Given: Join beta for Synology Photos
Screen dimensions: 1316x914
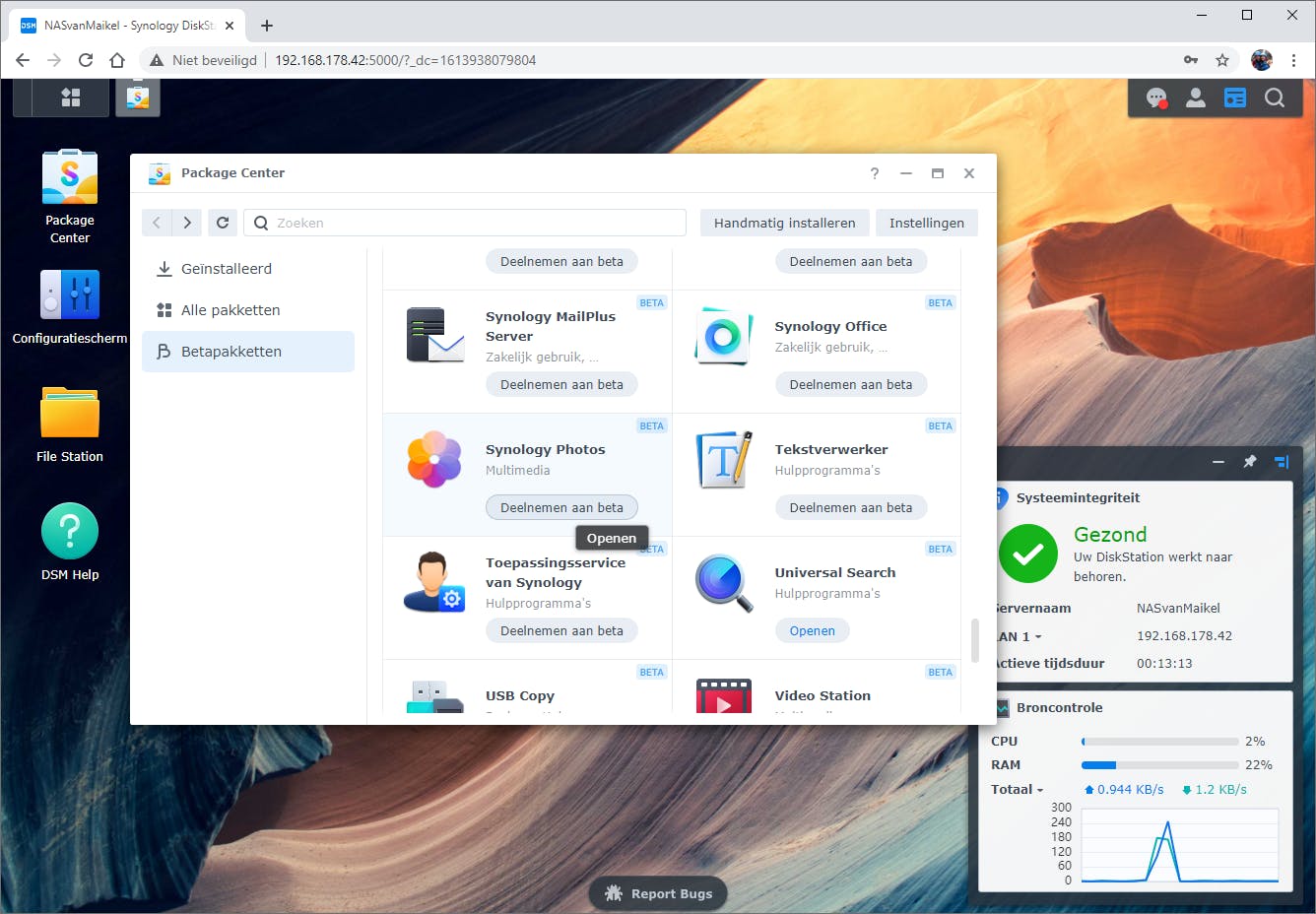Looking at the screenshot, I should tap(561, 508).
